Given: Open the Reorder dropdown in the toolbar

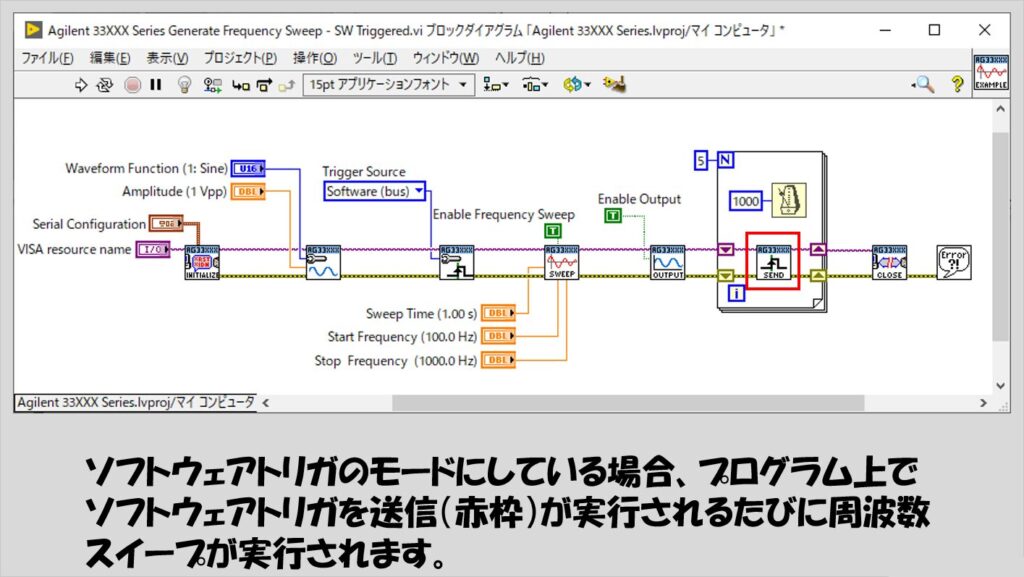Looking at the screenshot, I should (x=577, y=85).
